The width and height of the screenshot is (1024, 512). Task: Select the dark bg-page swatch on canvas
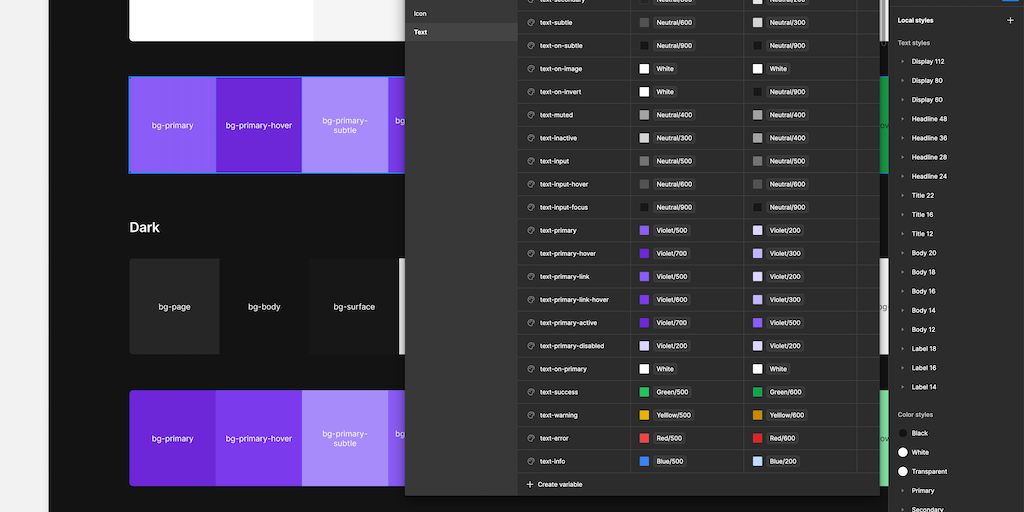point(174,307)
